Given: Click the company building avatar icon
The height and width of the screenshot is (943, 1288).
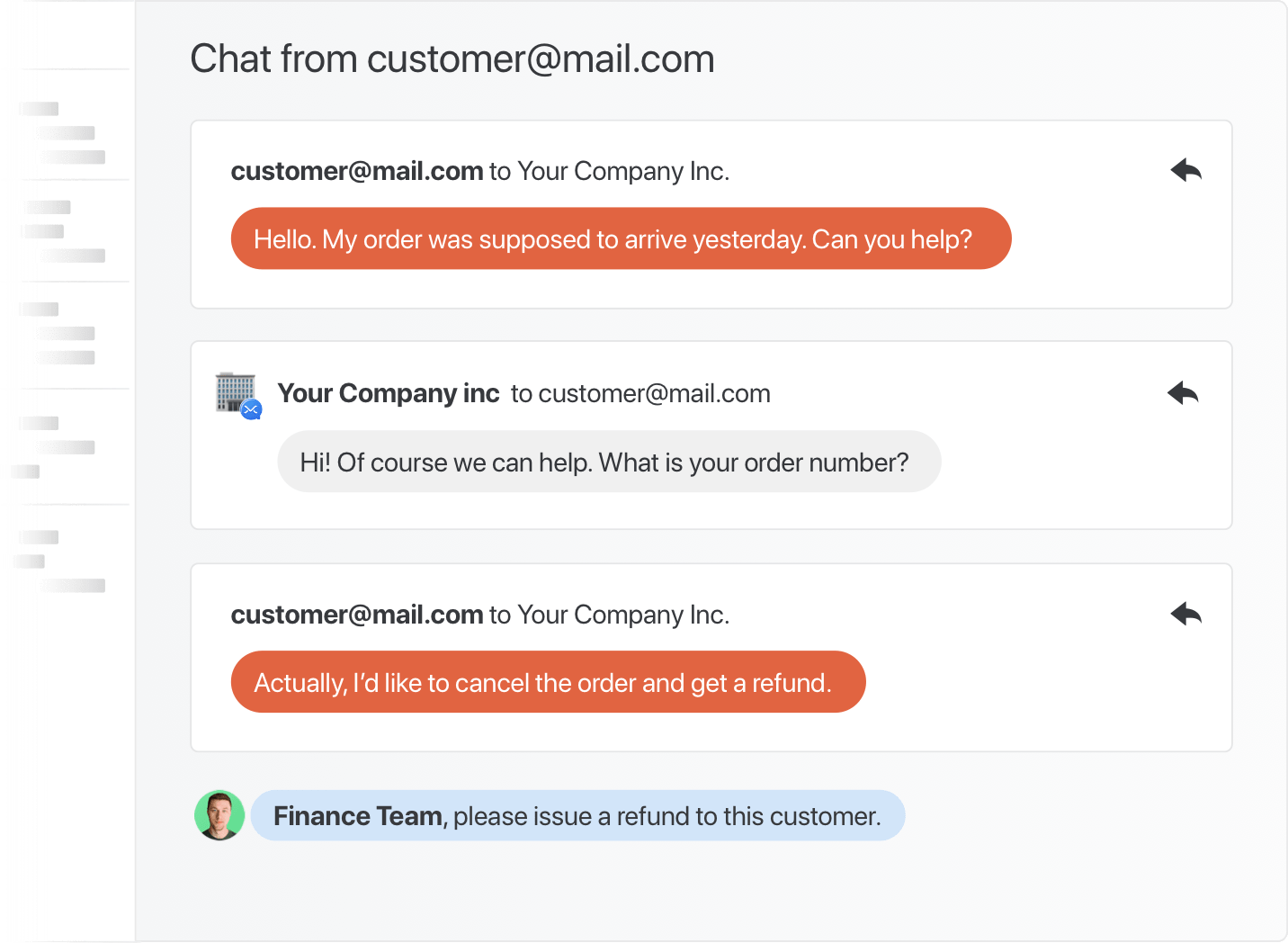Looking at the screenshot, I should click(234, 391).
